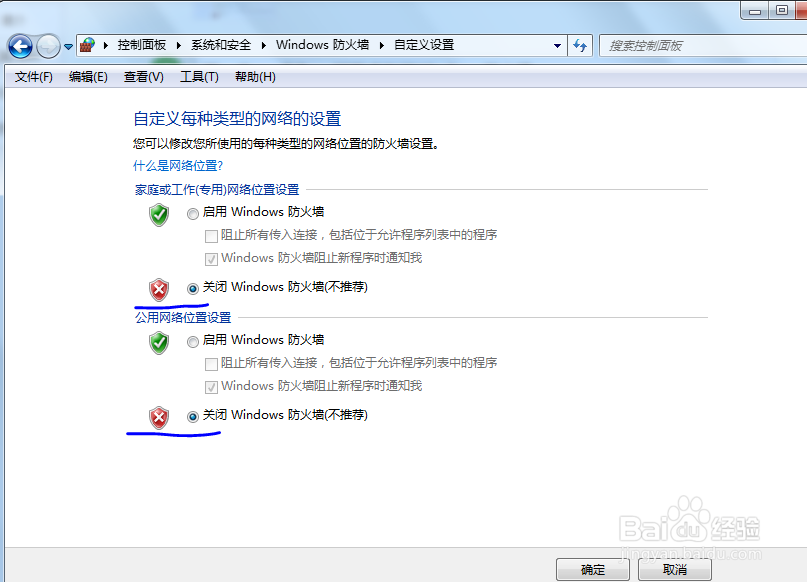807x582 pixels.
Task: Click red shield icon under public network settings
Action: (x=159, y=418)
